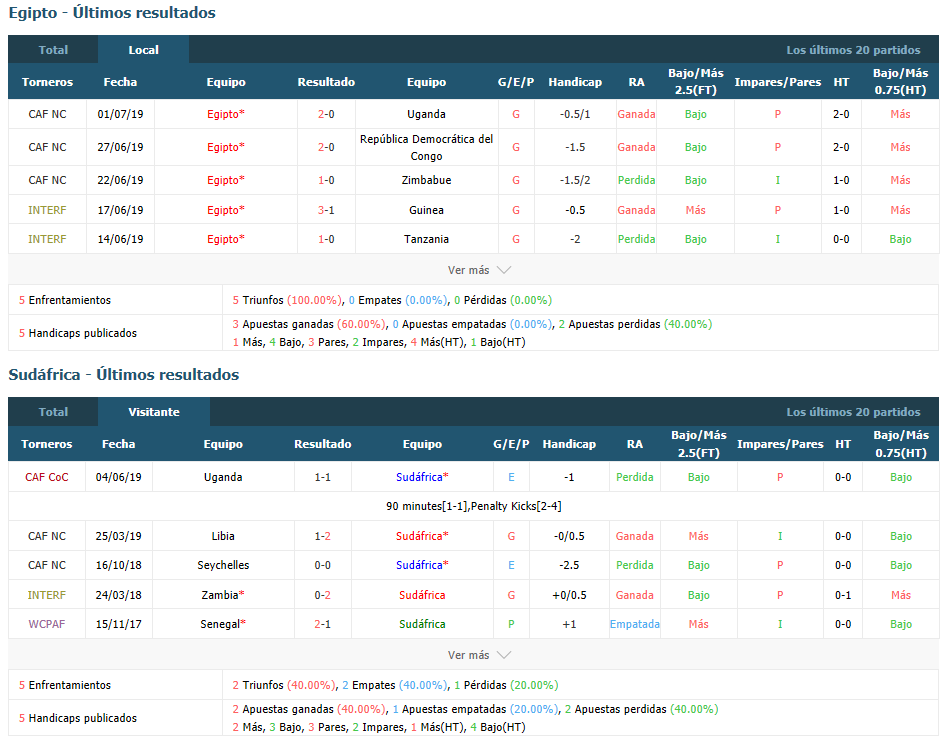Click 2-0 result against Uganda
Image resolution: width=944 pixels, height=741 pixels.
coord(326,114)
